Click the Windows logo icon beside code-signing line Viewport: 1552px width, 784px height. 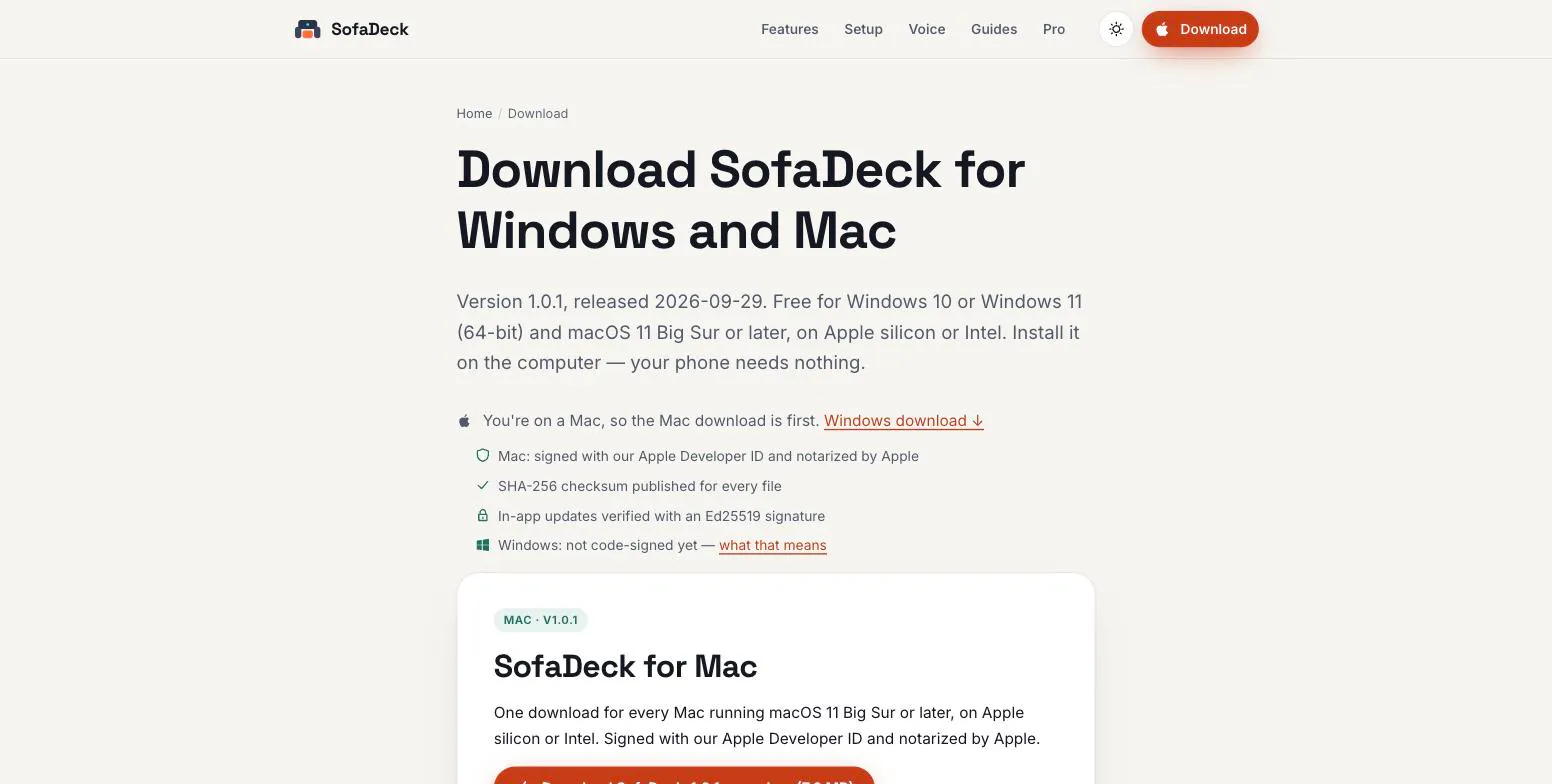[482, 545]
